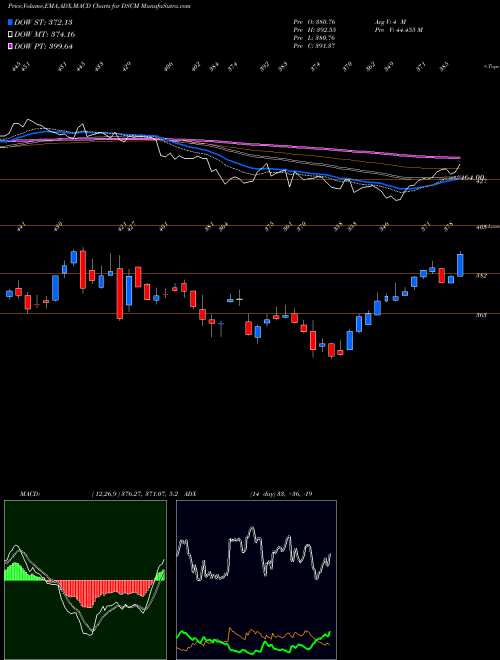Click the white DOW MT legend swatch
The width and height of the screenshot is (500, 660).
pos(11,35)
